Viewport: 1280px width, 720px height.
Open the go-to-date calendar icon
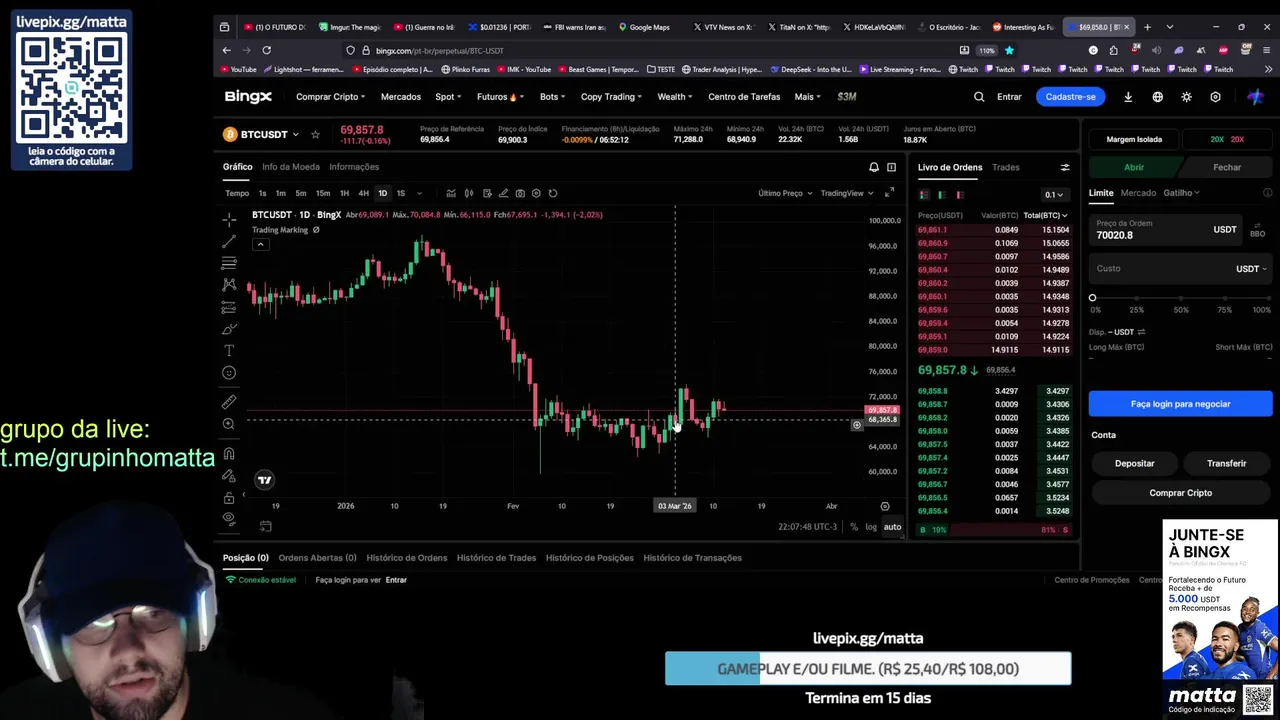pyautogui.click(x=266, y=526)
